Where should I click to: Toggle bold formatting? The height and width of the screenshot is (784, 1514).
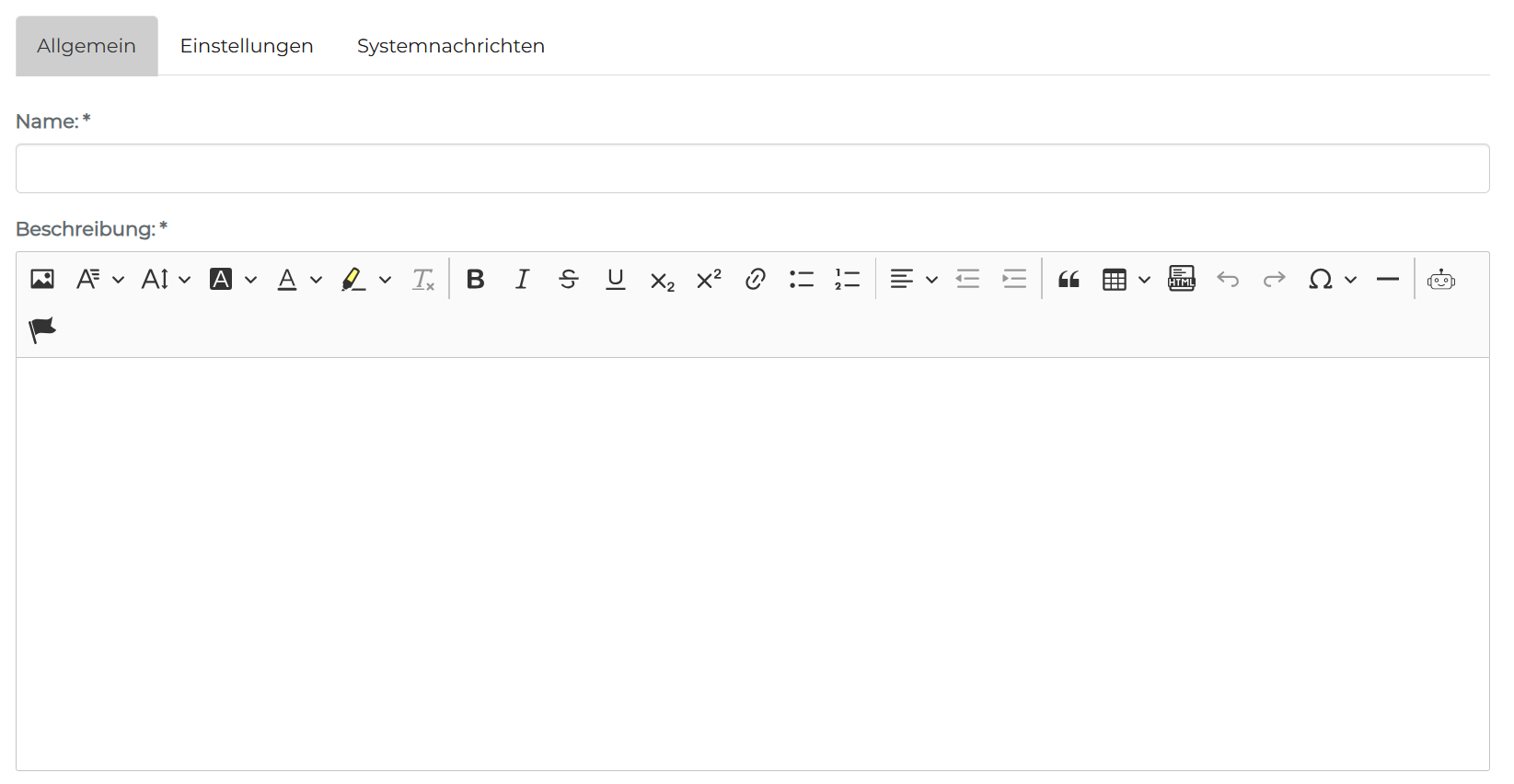(x=475, y=279)
